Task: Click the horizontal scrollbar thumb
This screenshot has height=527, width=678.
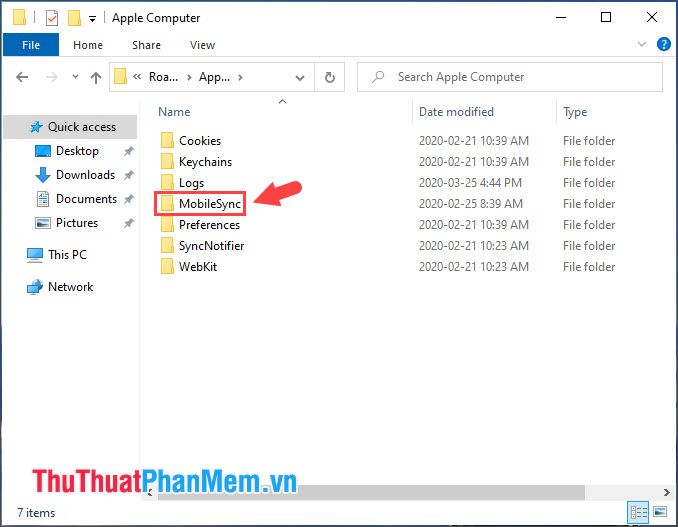Action: coord(371,492)
